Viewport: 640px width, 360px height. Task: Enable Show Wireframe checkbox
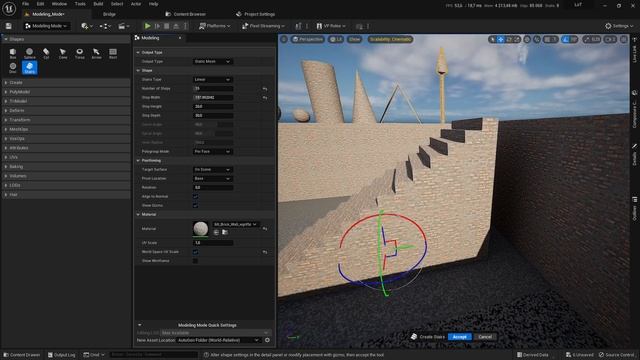pyautogui.click(x=196, y=261)
